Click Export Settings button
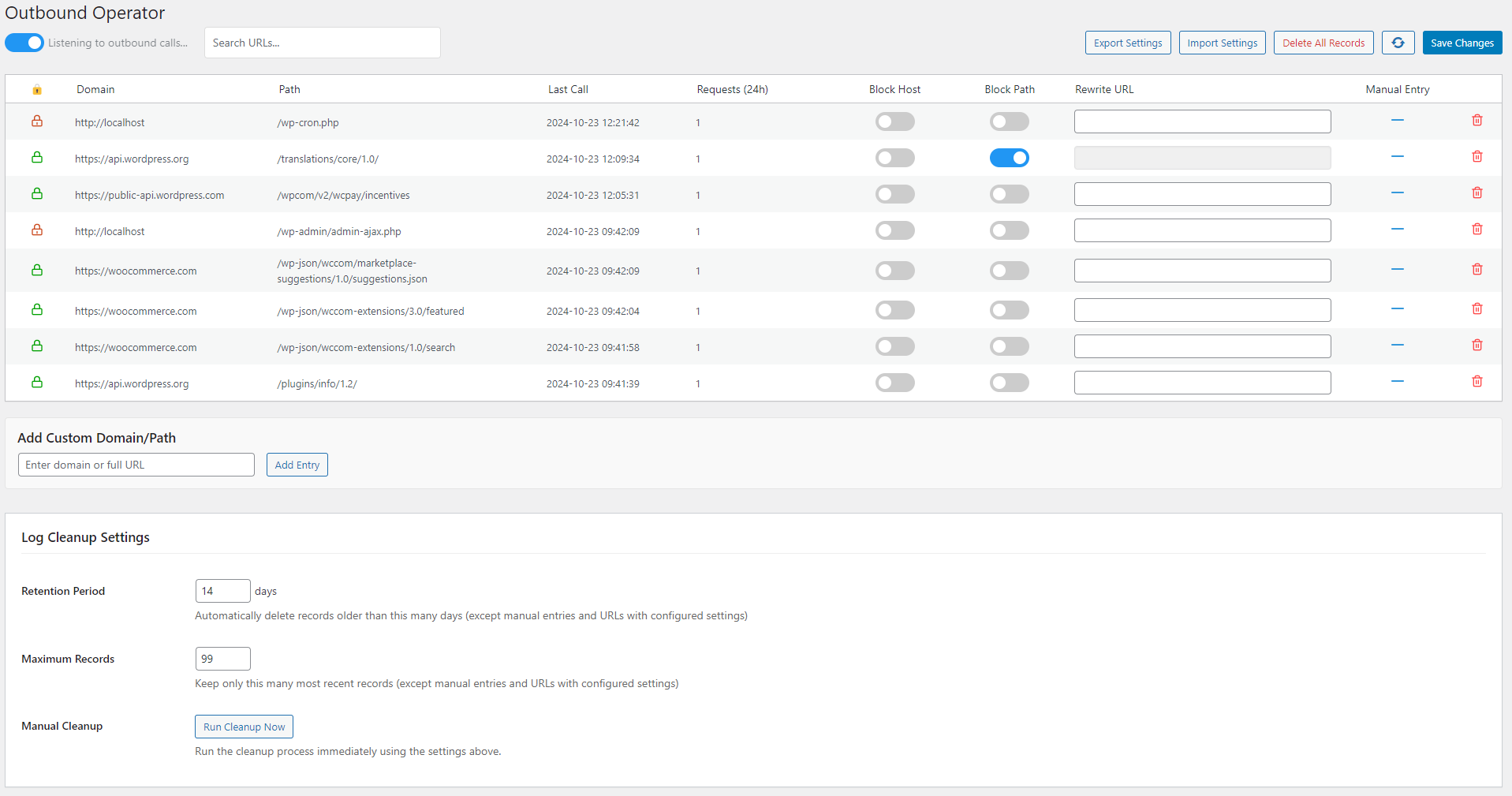Image resolution: width=1512 pixels, height=796 pixels. point(1128,43)
